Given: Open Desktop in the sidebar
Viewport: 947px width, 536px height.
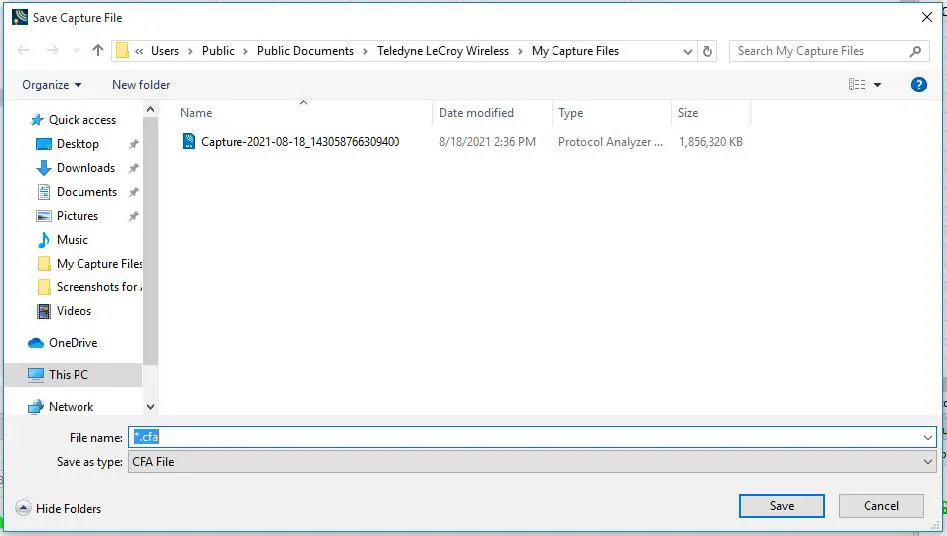Looking at the screenshot, I should (77, 144).
